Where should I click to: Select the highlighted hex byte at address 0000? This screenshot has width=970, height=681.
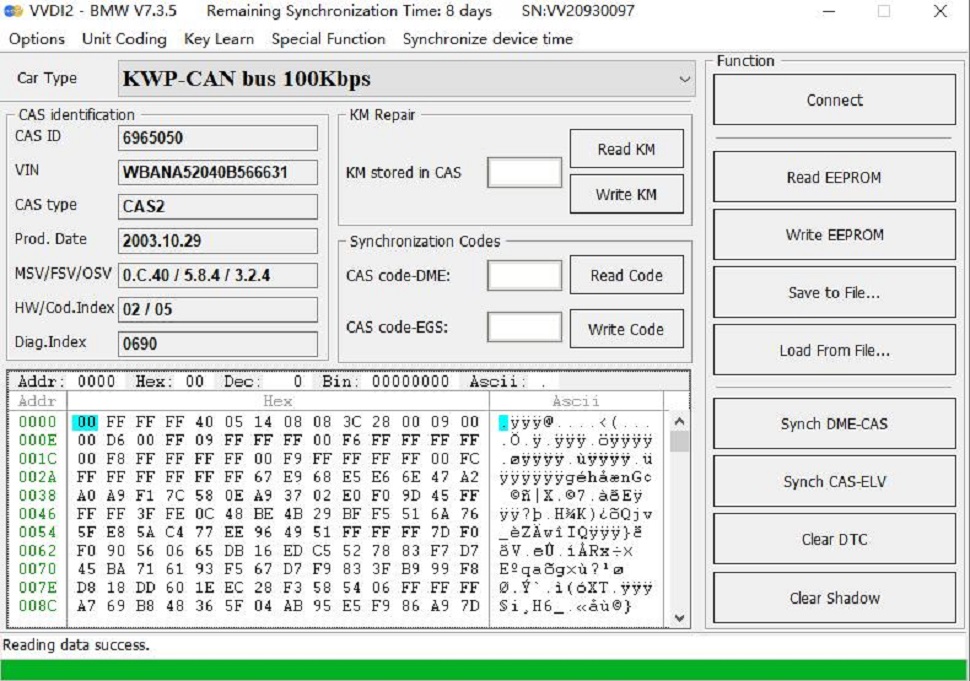click(x=86, y=422)
